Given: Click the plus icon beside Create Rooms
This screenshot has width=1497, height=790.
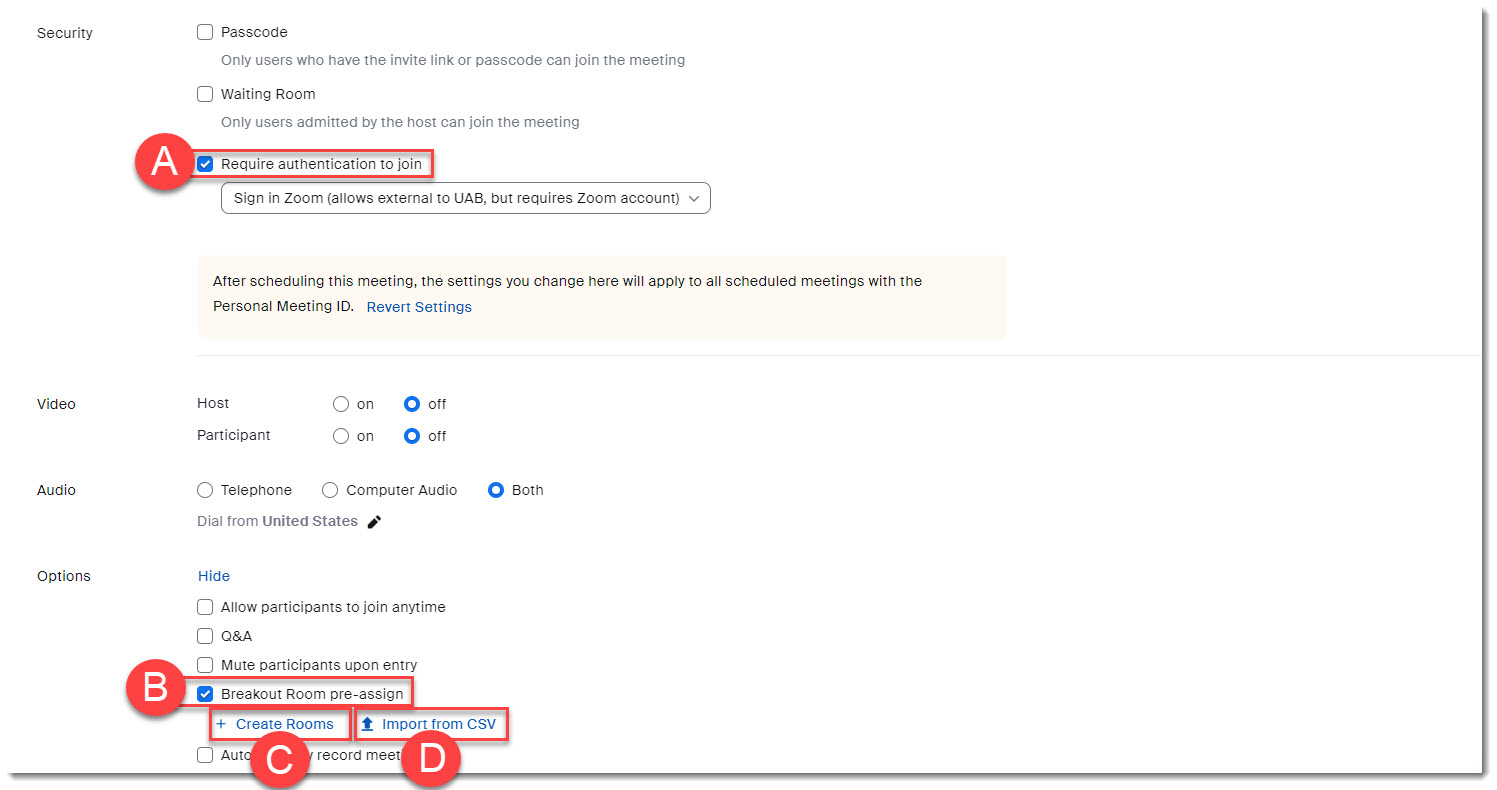Looking at the screenshot, I should coord(221,724).
